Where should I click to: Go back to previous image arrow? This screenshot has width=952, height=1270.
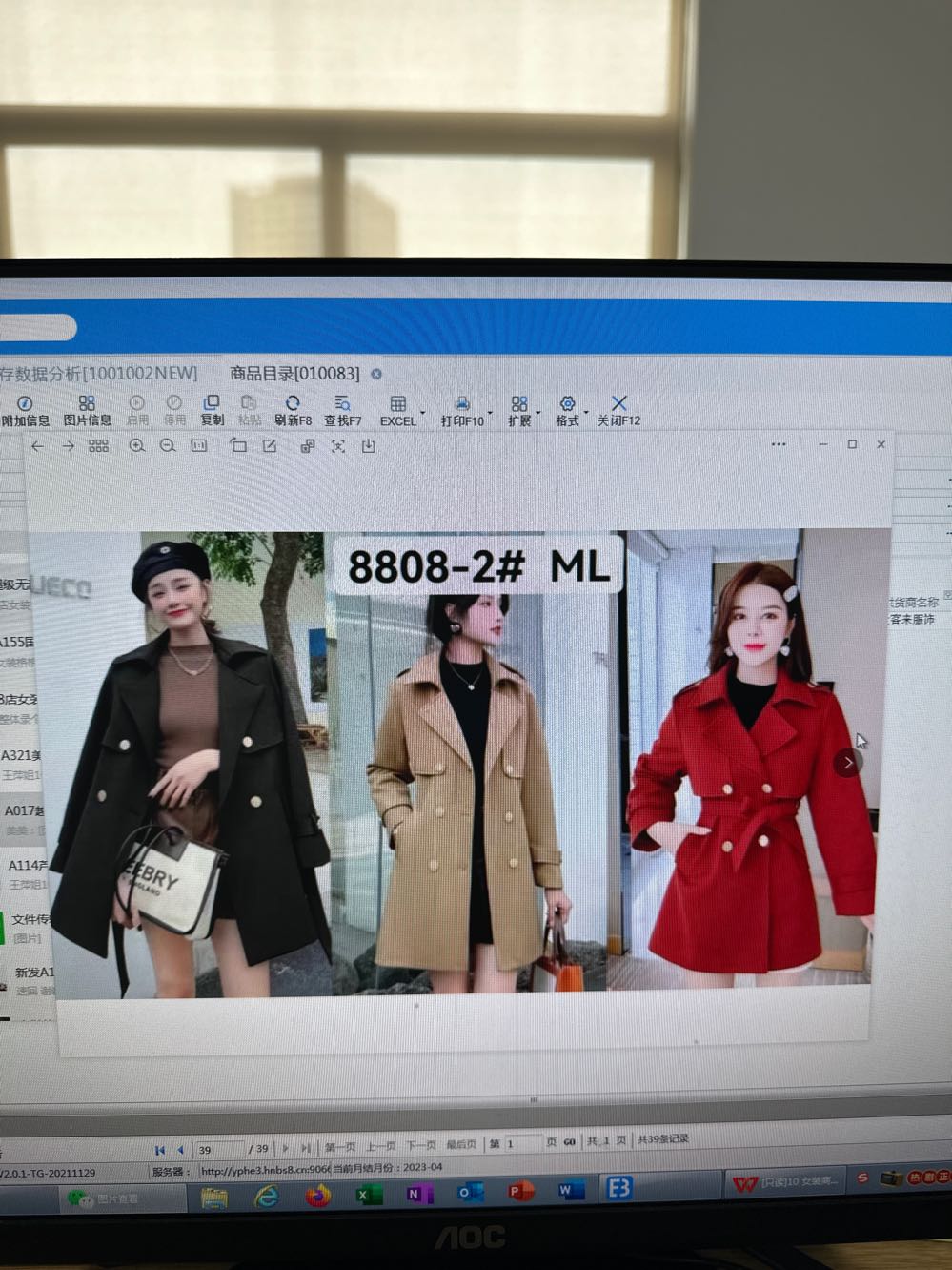(x=37, y=446)
